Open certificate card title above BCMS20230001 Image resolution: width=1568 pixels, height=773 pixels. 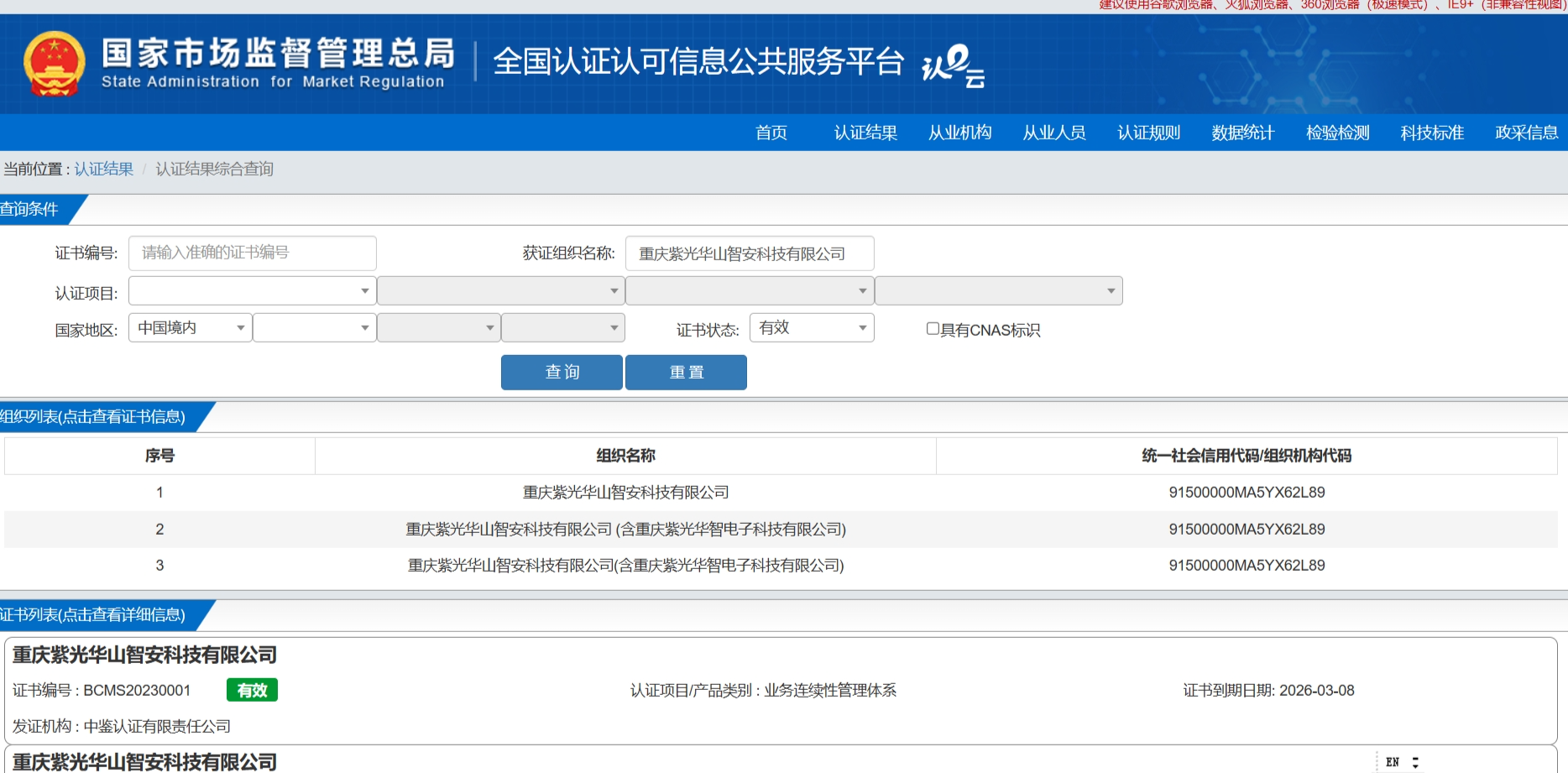click(x=144, y=655)
